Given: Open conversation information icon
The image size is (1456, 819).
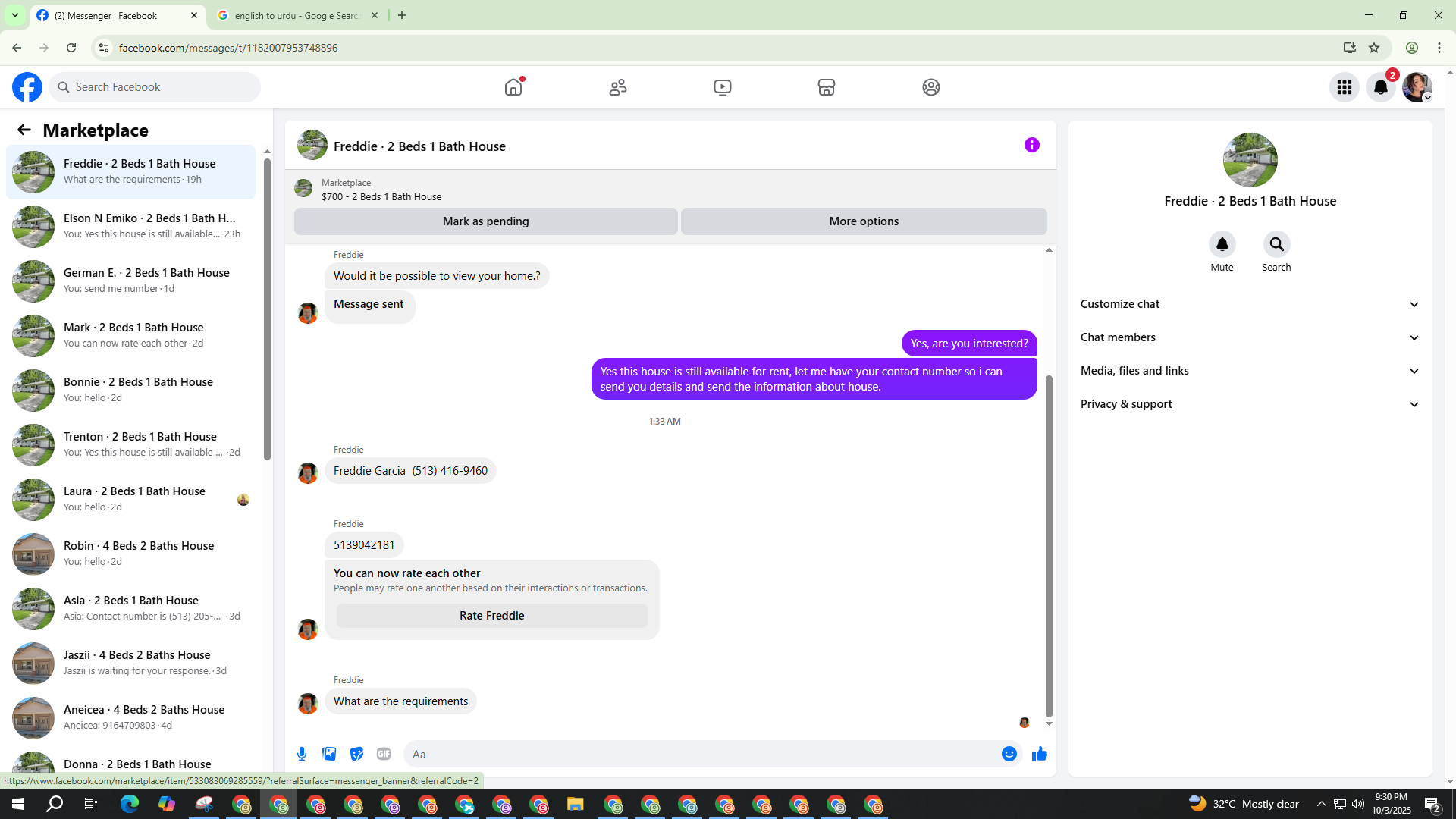Looking at the screenshot, I should [x=1032, y=145].
